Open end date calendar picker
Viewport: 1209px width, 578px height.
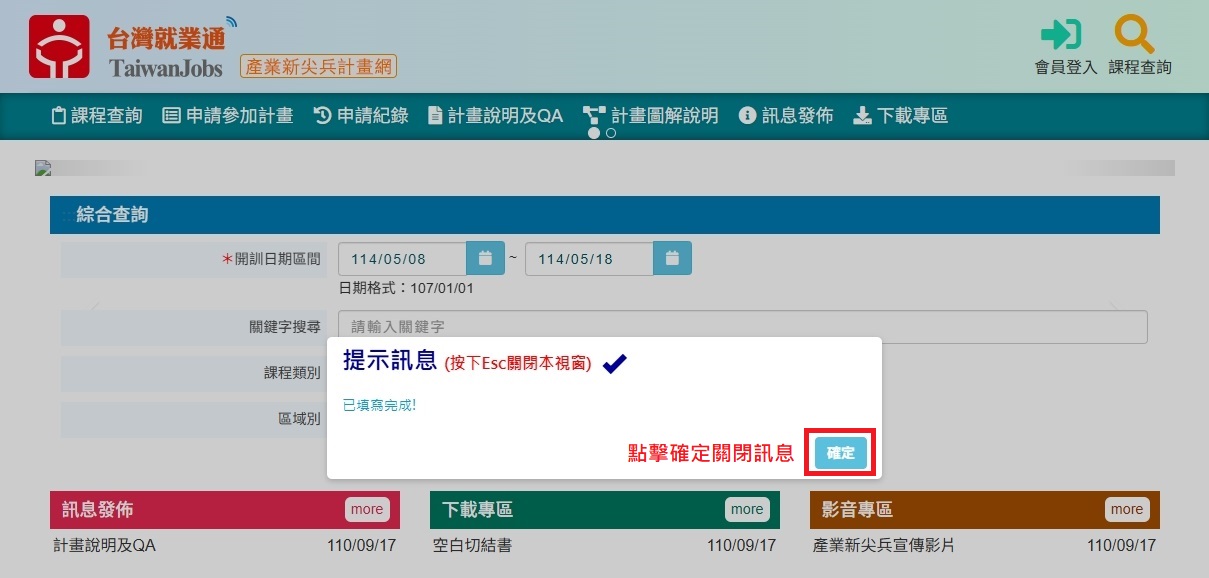point(672,258)
